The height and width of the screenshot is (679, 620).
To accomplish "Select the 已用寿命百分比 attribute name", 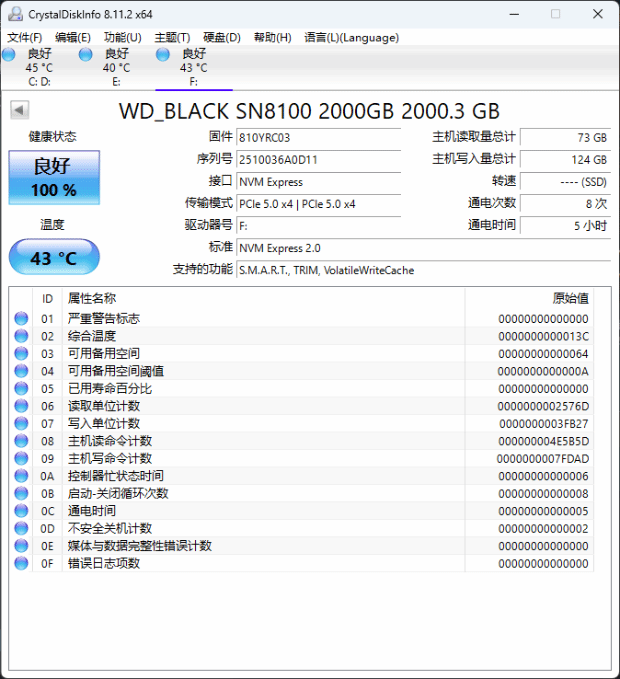I will coord(110,388).
